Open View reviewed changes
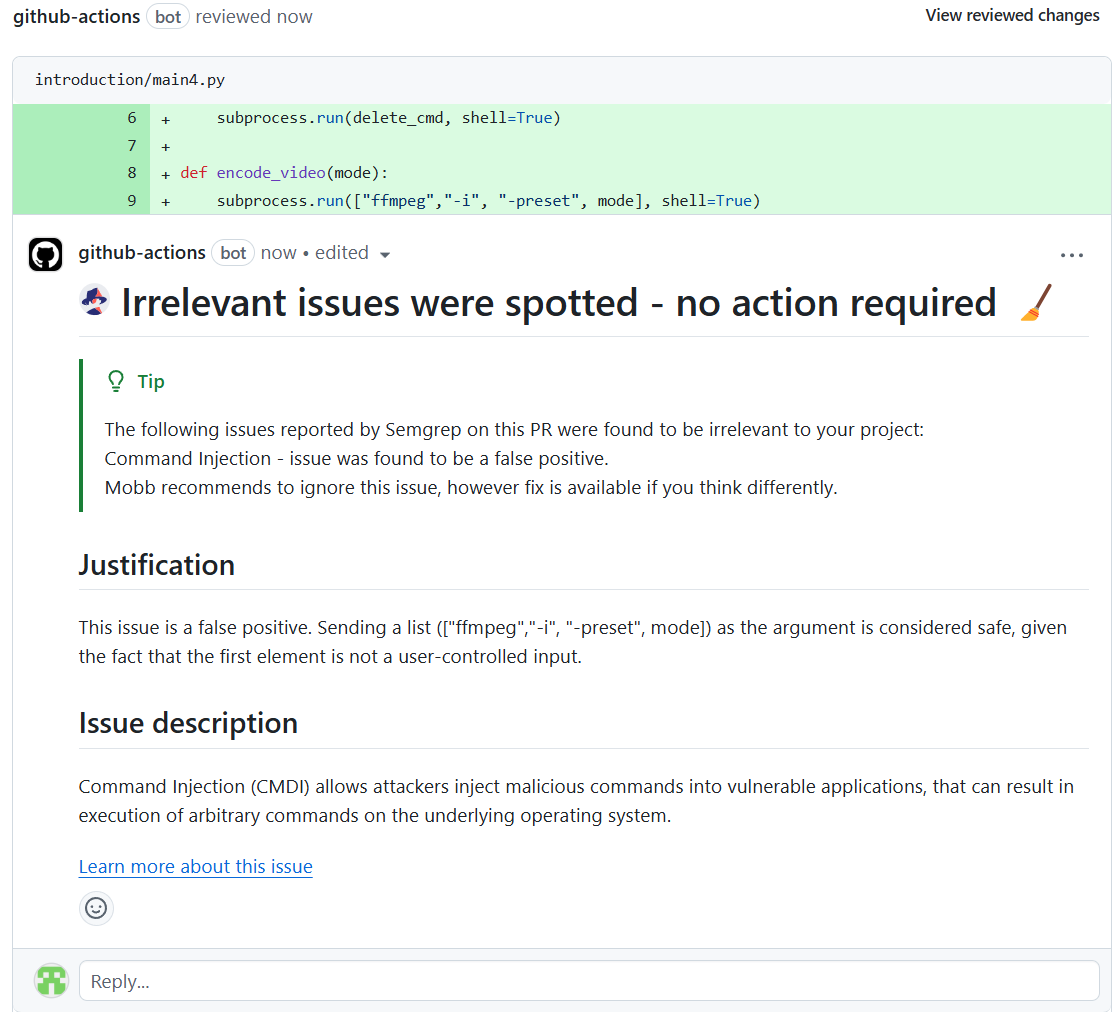 [1012, 15]
